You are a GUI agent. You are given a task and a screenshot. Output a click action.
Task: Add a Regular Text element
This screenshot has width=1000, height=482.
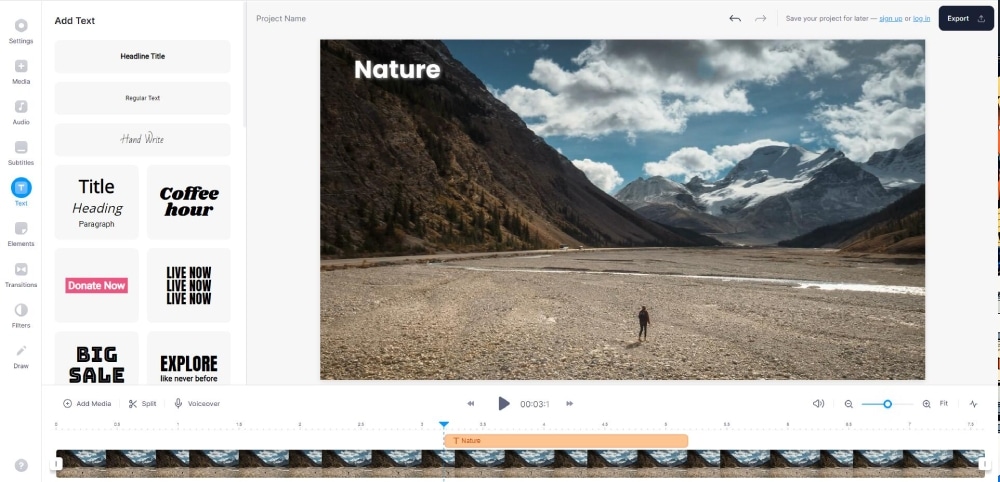(142, 98)
